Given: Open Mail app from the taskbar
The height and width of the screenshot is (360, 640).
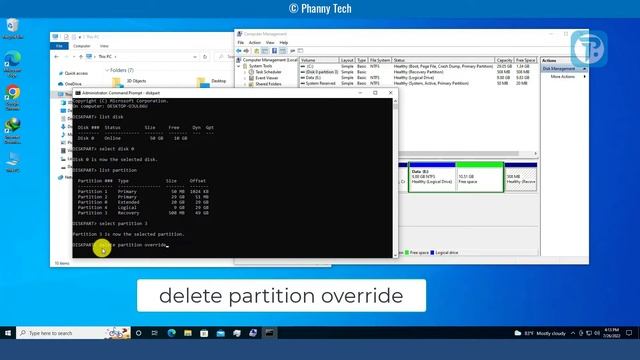Looking at the screenshot, I should point(220,333).
